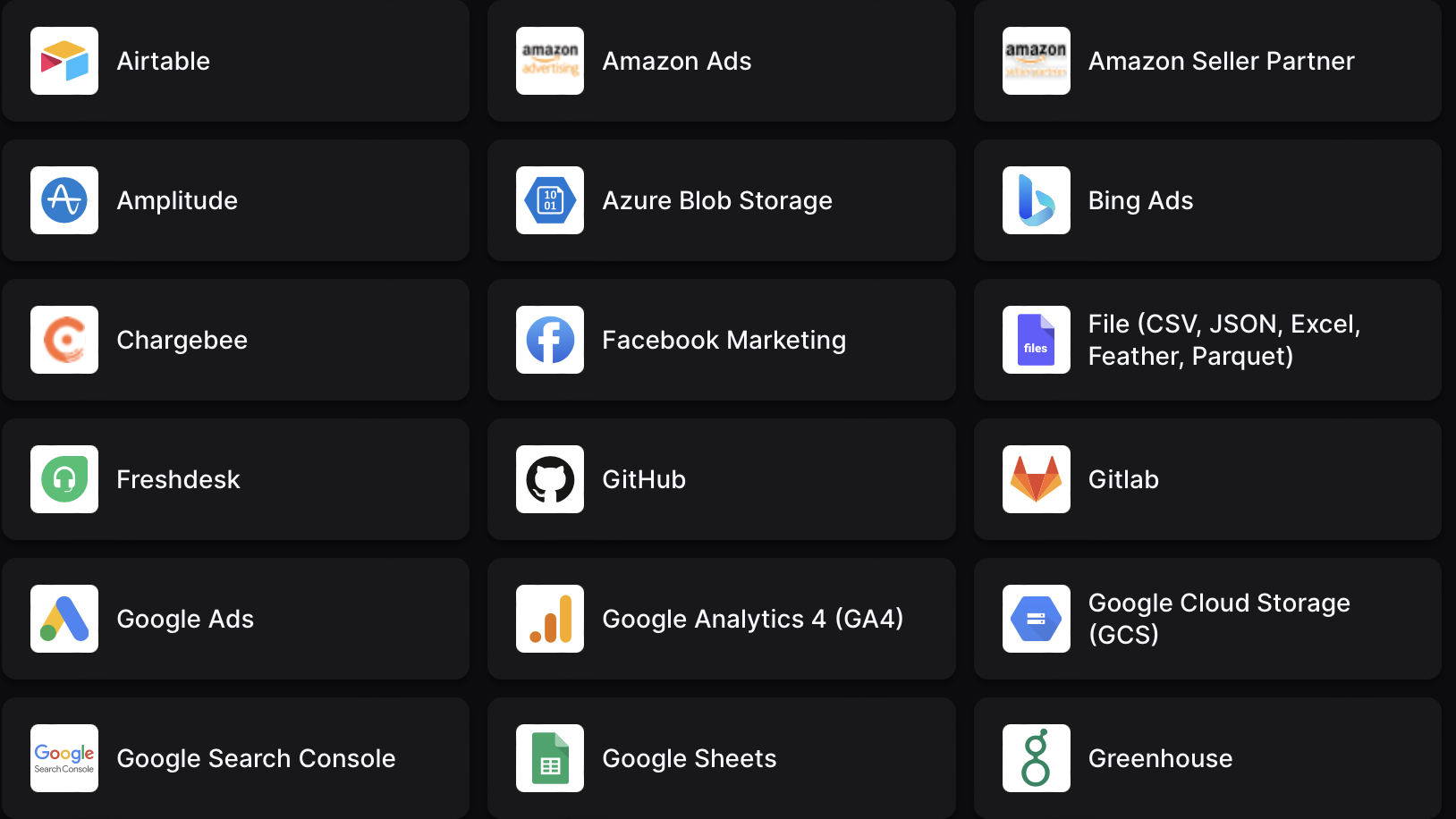The width and height of the screenshot is (1456, 819).
Task: Click the Greenhouse logo icon
Action: click(1036, 758)
